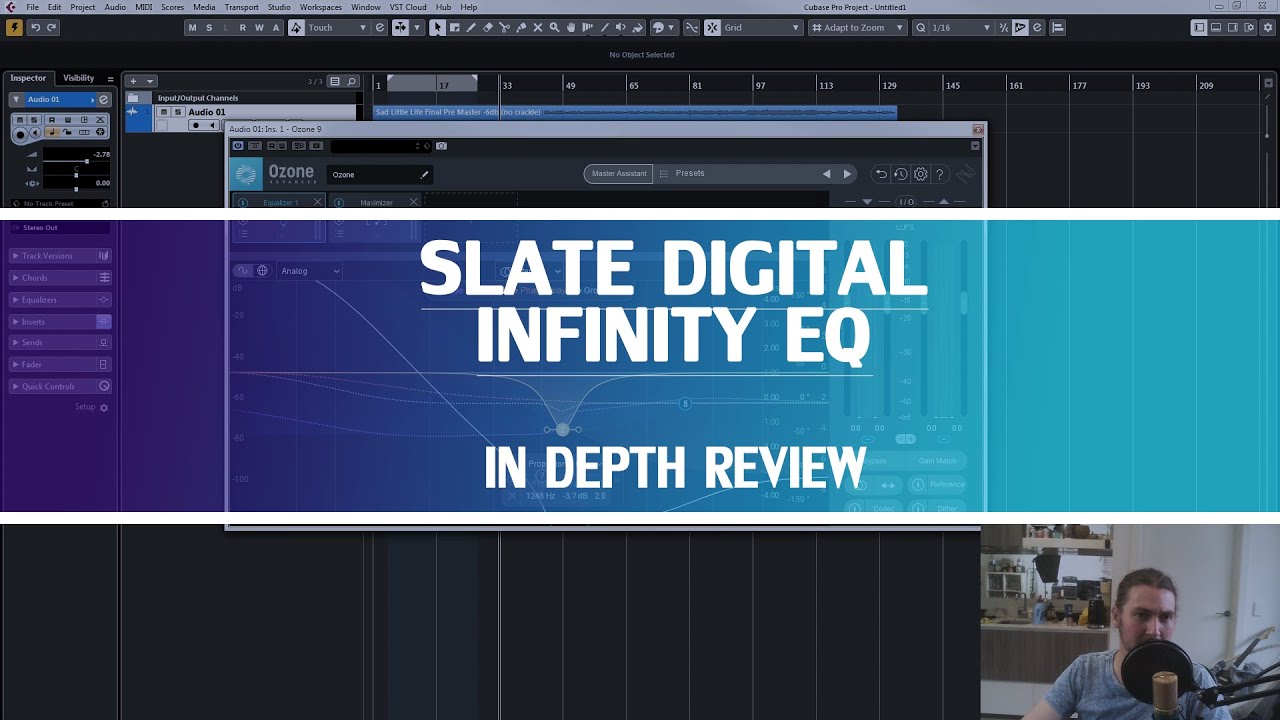Select the Draw pencil tool
This screenshot has width=1280, height=720.
coord(471,27)
